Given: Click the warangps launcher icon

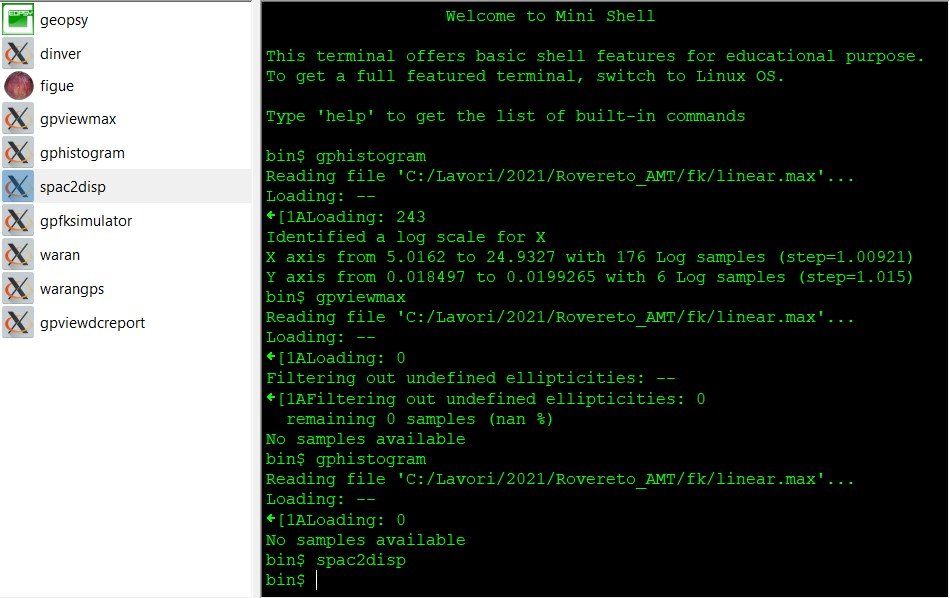Looking at the screenshot, I should click(18, 289).
